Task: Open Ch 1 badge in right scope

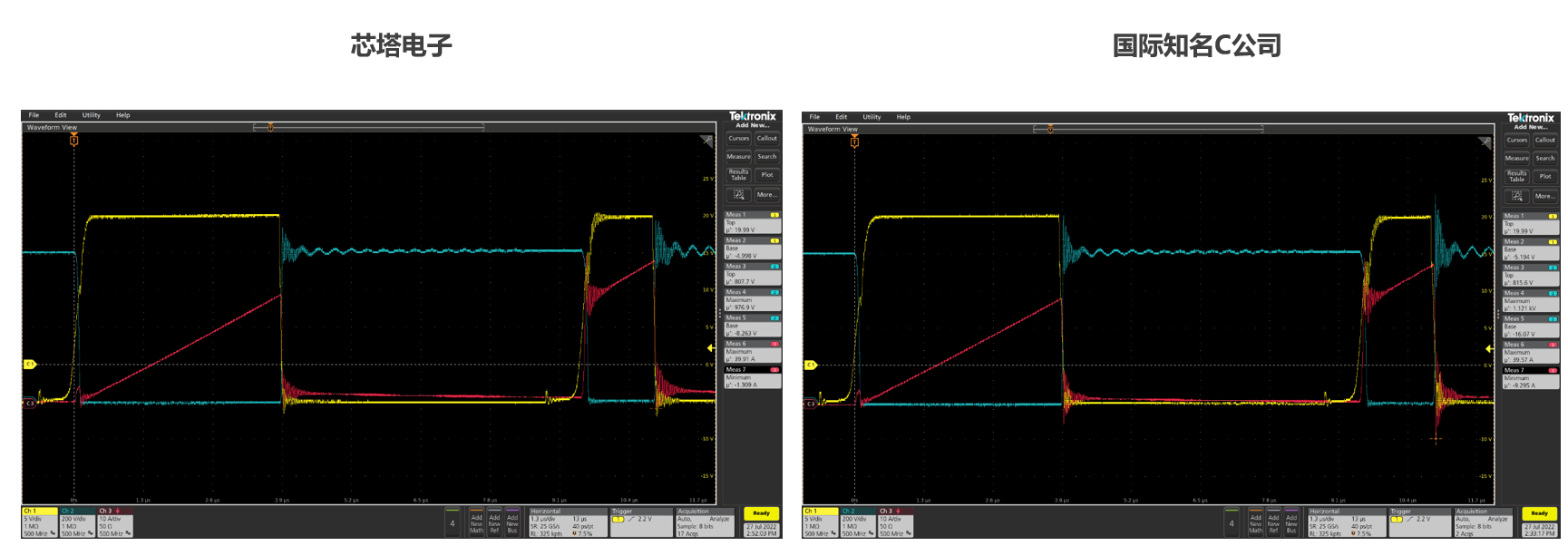Action: tap(821, 523)
